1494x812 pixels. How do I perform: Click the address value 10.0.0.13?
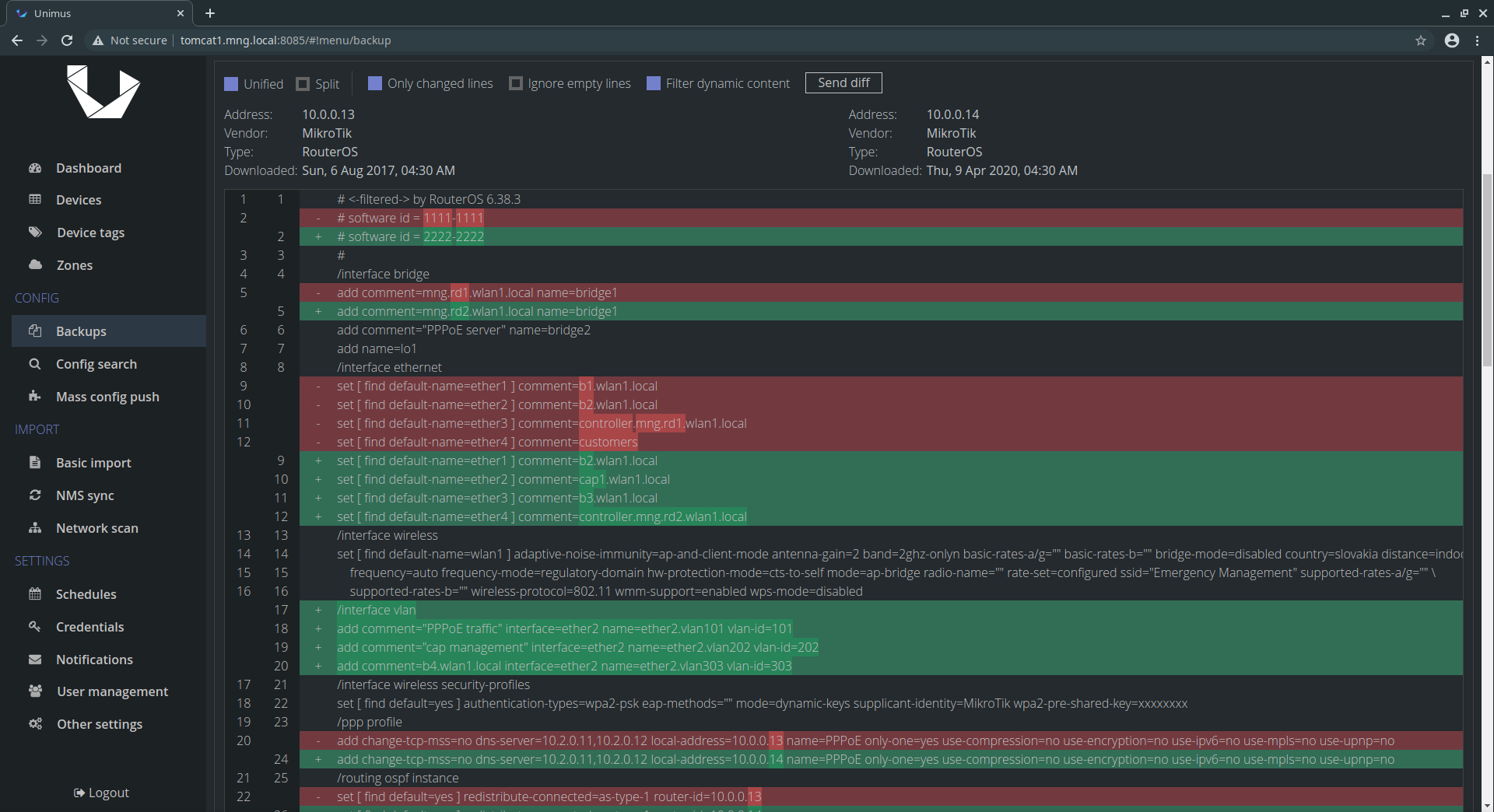[x=328, y=114]
